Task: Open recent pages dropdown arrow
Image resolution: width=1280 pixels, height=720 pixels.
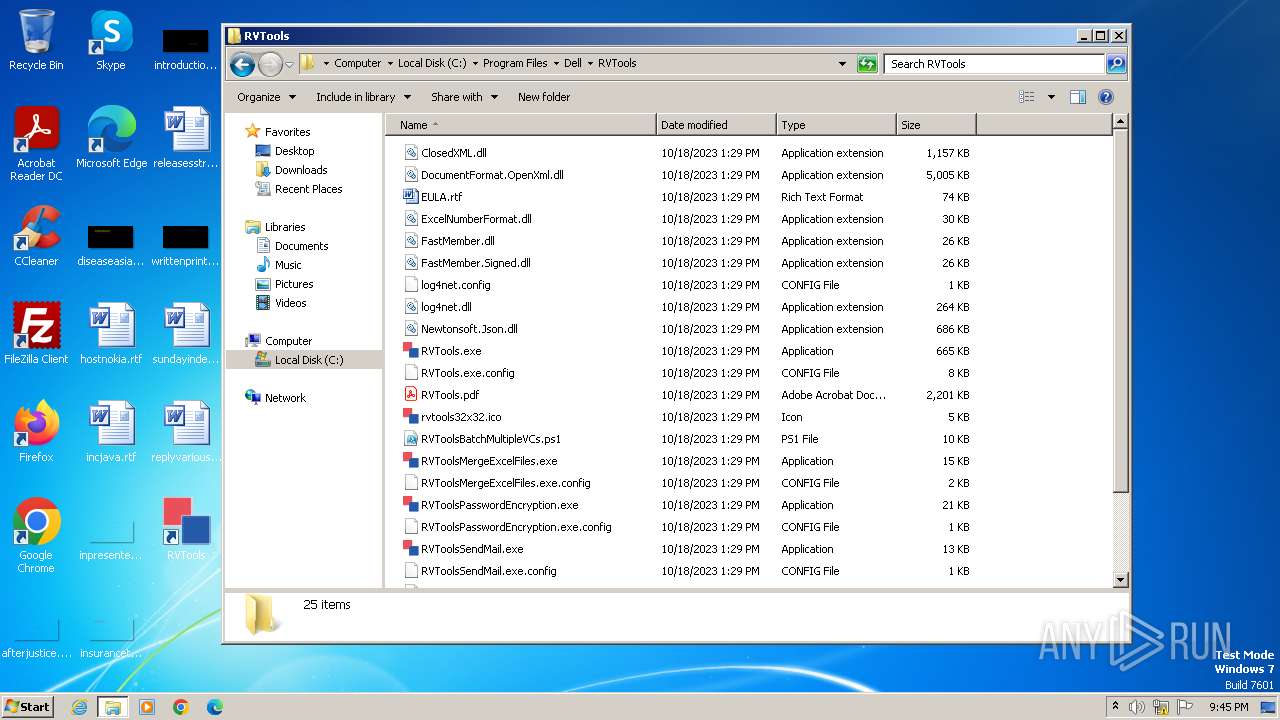Action: coord(289,64)
